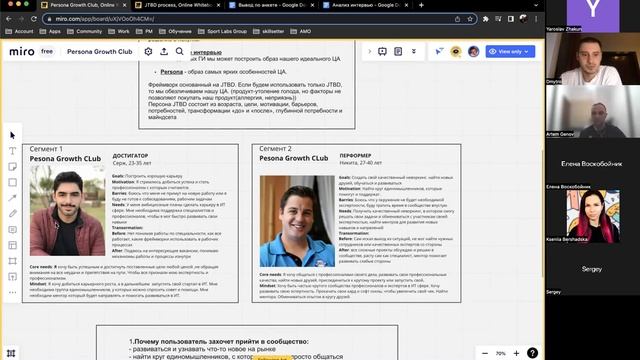640x360 pixels.
Task: Pick the Shape rectangle tool
Action: coord(13,182)
